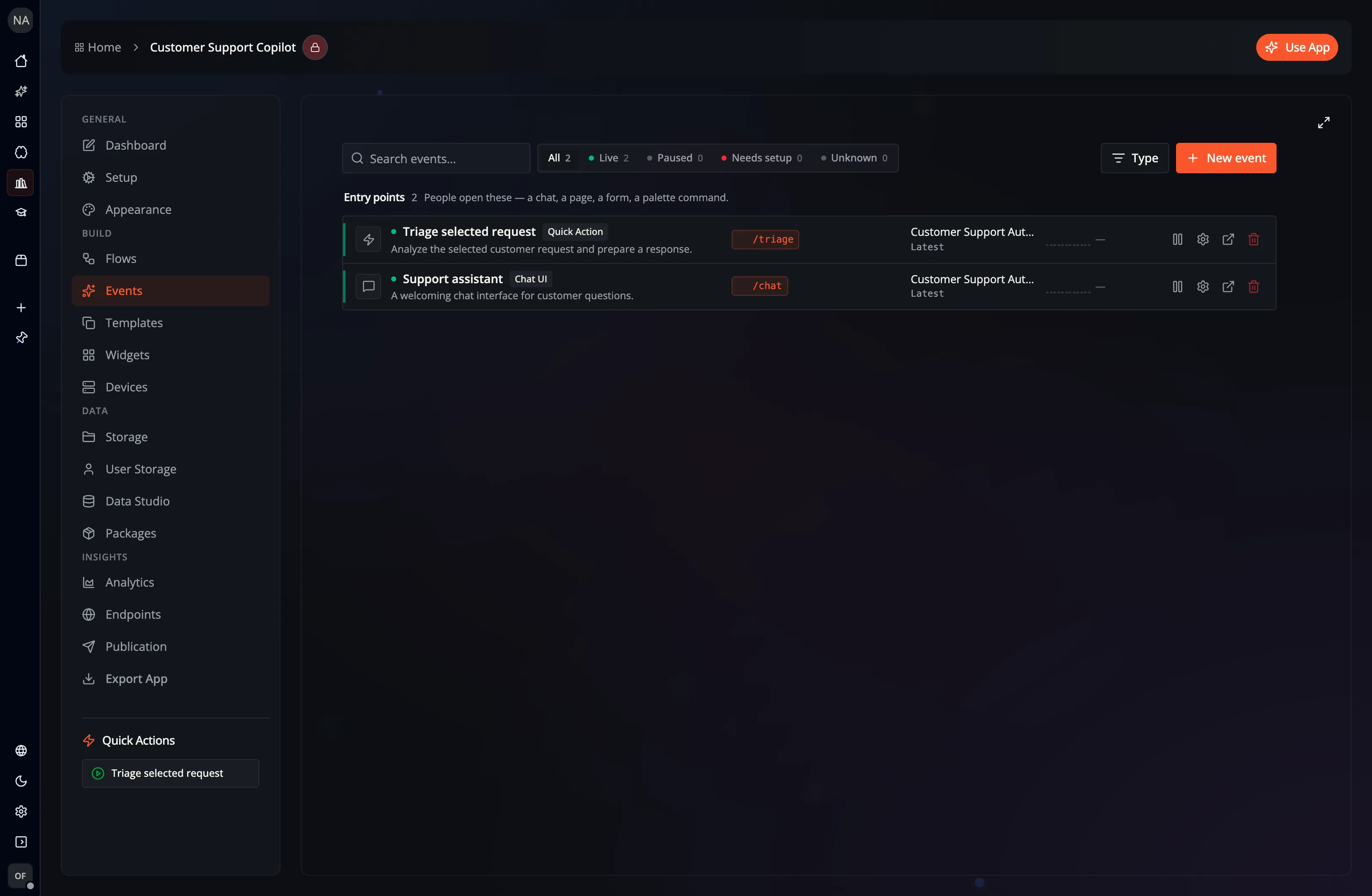This screenshot has width=1372, height=896.
Task: Open settings gear for Support assistant
Action: click(x=1203, y=286)
